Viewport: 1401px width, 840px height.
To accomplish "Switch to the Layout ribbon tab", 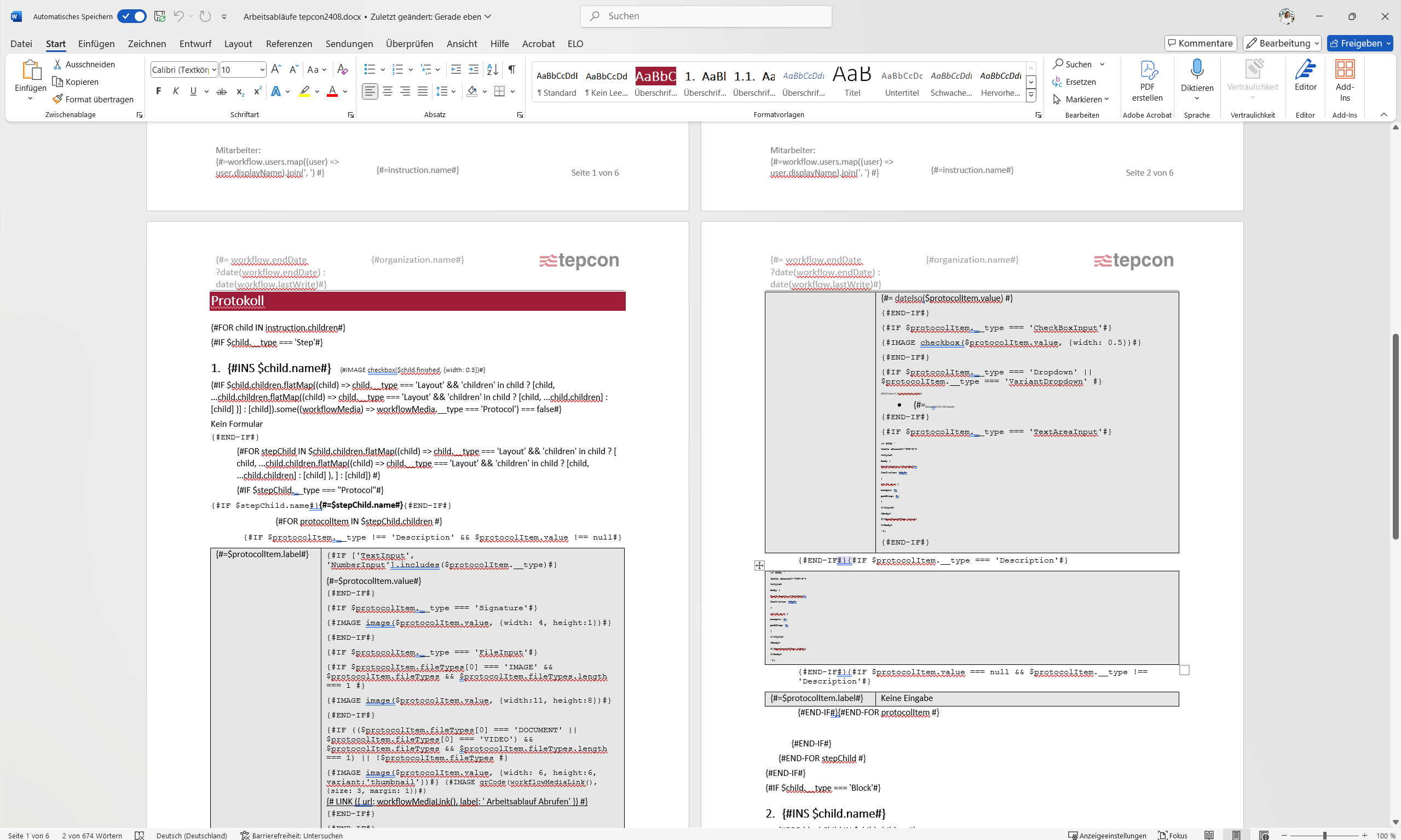I will 238,44.
